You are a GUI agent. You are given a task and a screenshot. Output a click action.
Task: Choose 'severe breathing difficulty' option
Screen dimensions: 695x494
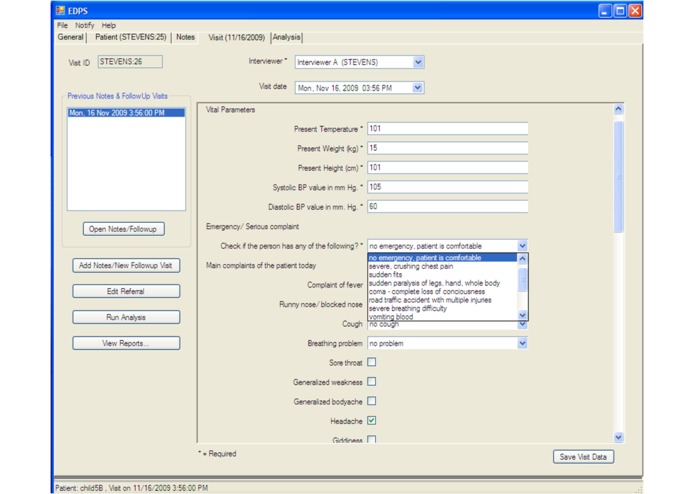pos(442,308)
